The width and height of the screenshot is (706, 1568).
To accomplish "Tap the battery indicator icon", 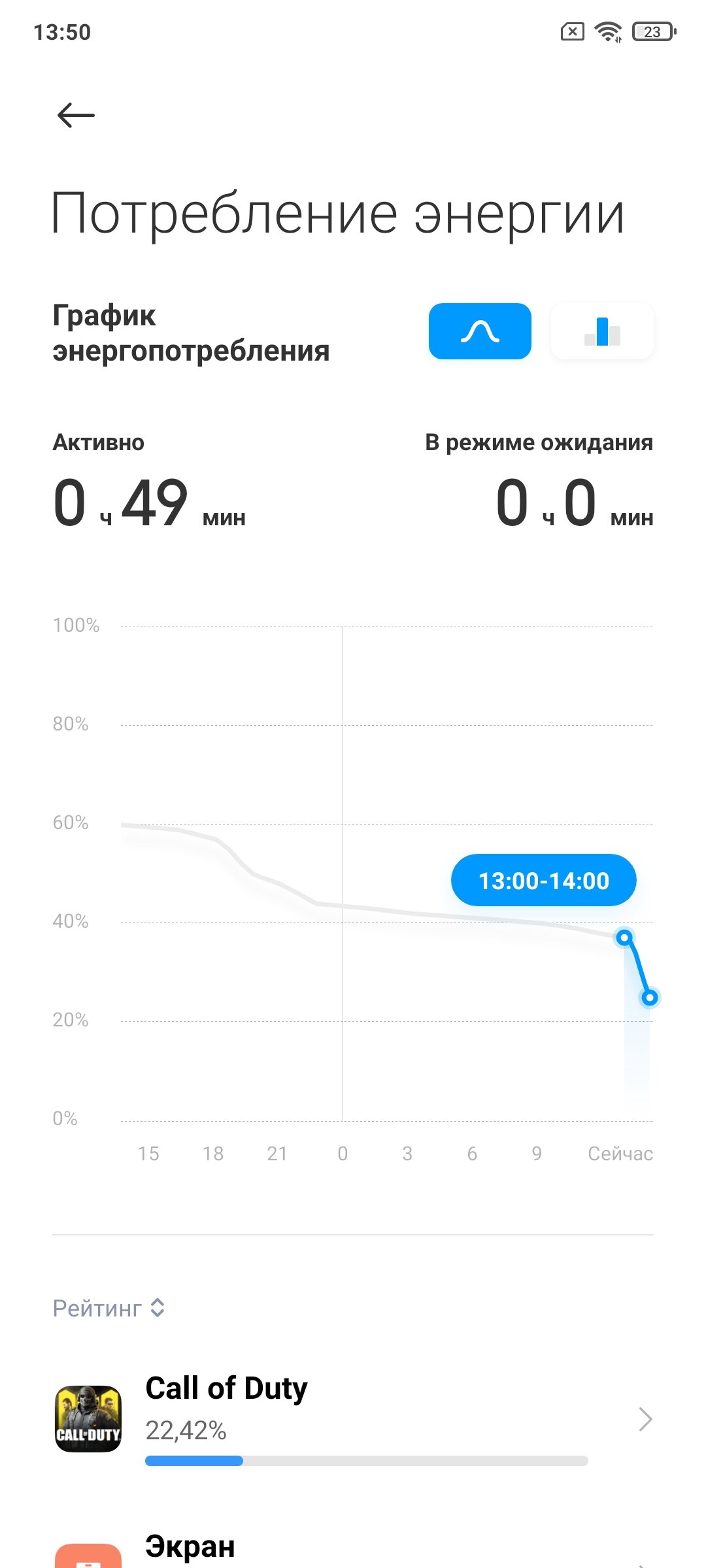I will [x=654, y=31].
